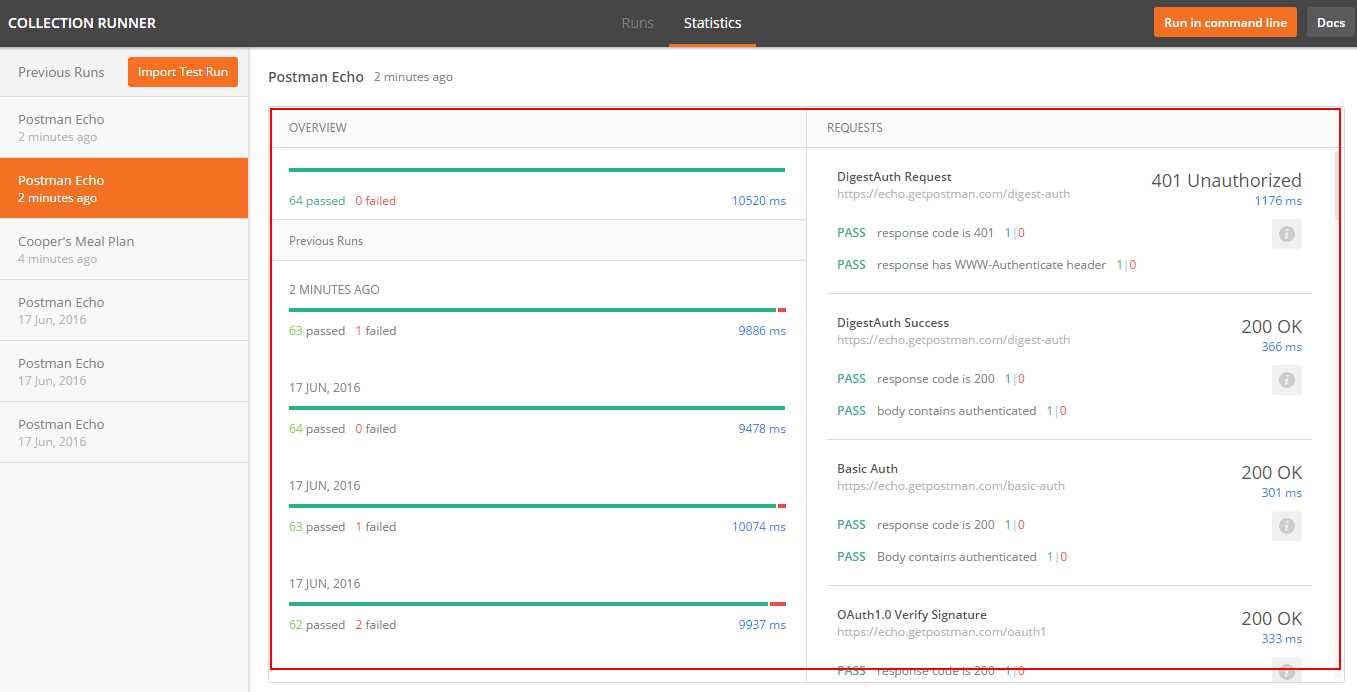
Task: Click the digest-auth URL under DigestAuth Success
Action: (x=954, y=340)
